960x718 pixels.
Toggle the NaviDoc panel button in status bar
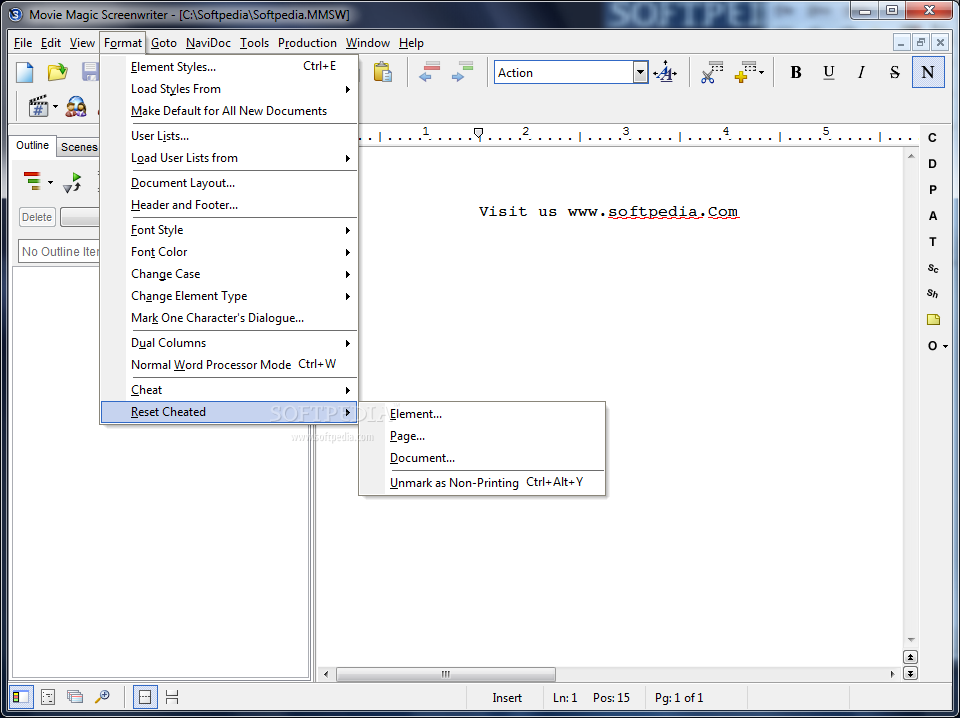coord(21,697)
